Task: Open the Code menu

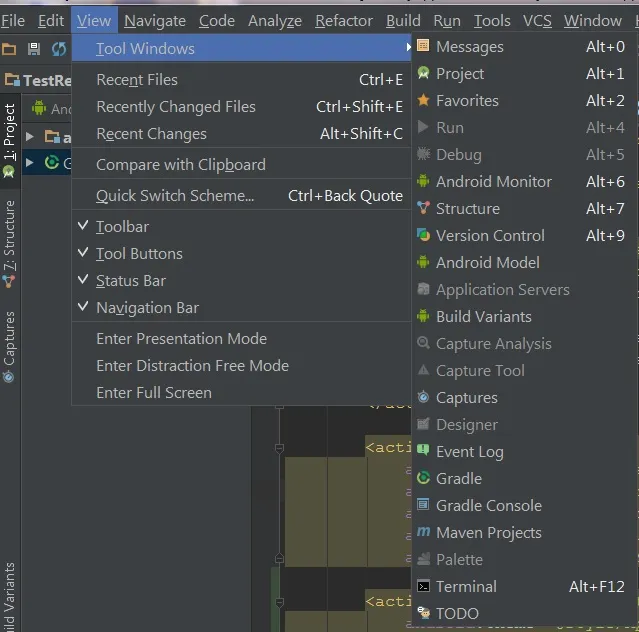Action: tap(216, 20)
